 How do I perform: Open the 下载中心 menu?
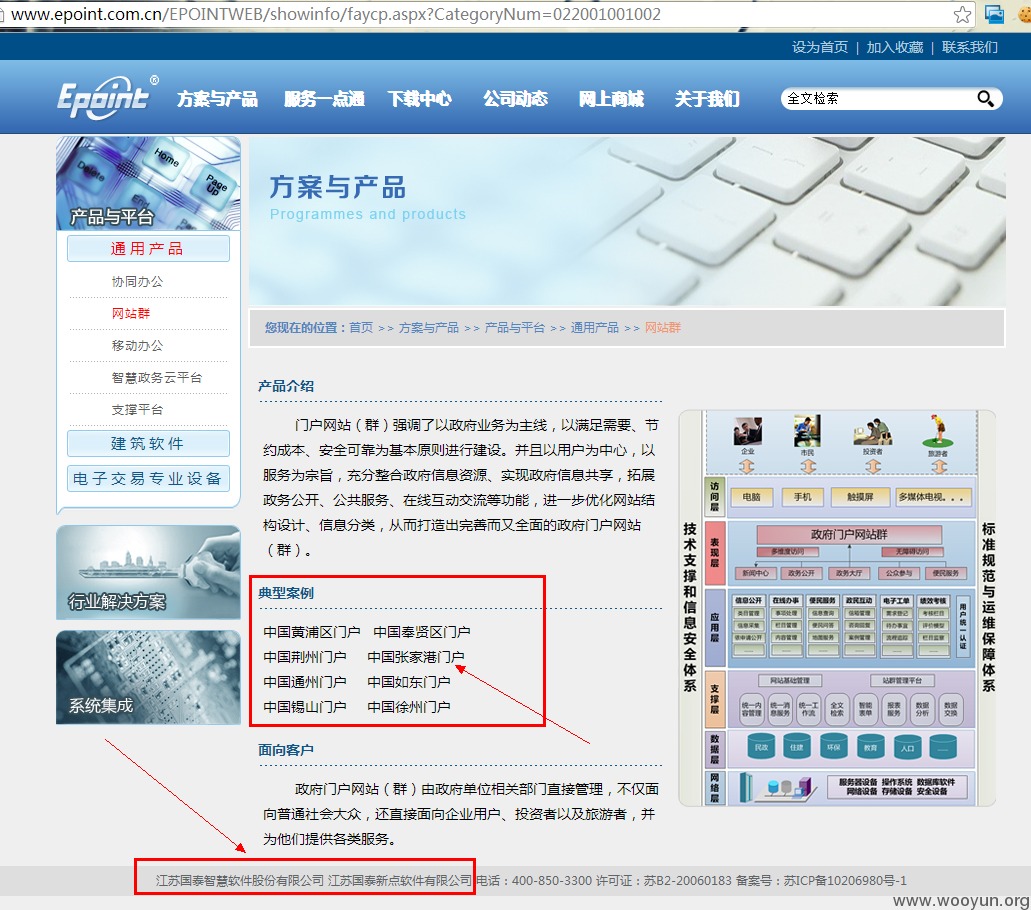(x=420, y=99)
